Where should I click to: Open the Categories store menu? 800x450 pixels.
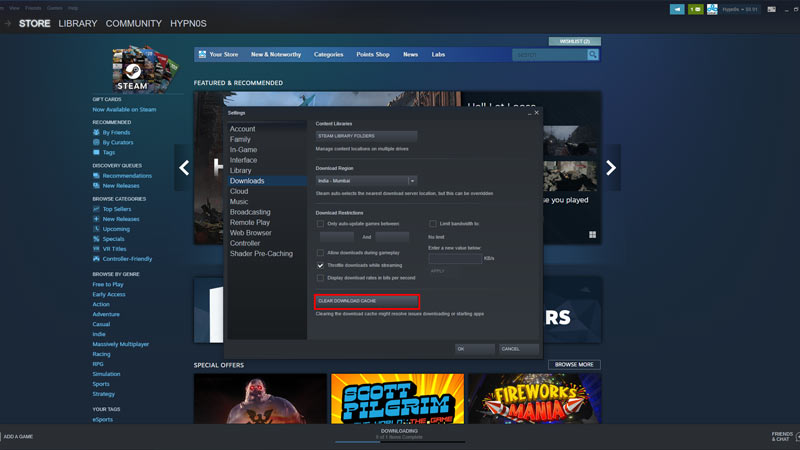click(x=328, y=54)
